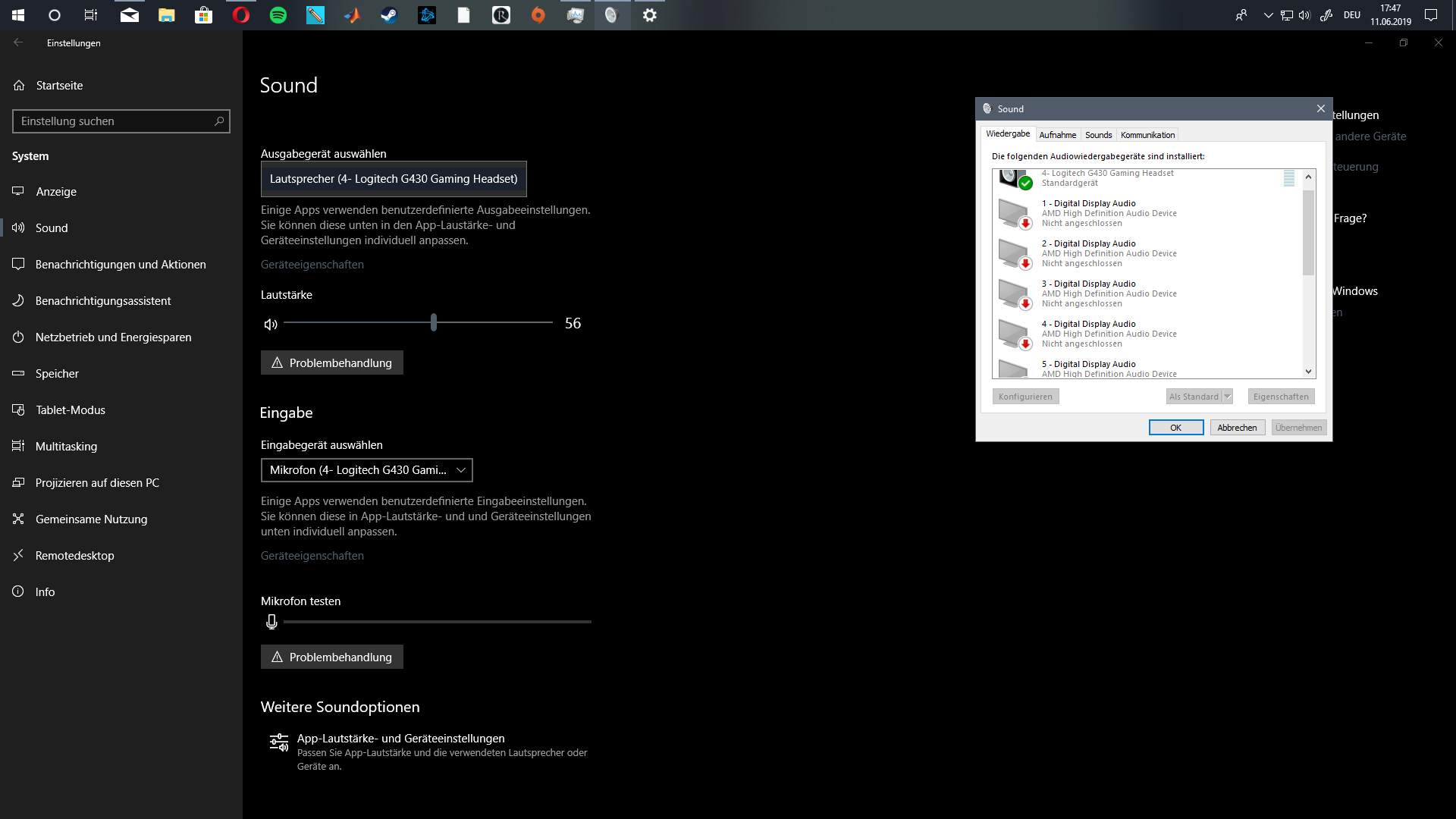This screenshot has height=819, width=1456.
Task: Open Gemeinsame Nutzung settings
Action: point(121,519)
